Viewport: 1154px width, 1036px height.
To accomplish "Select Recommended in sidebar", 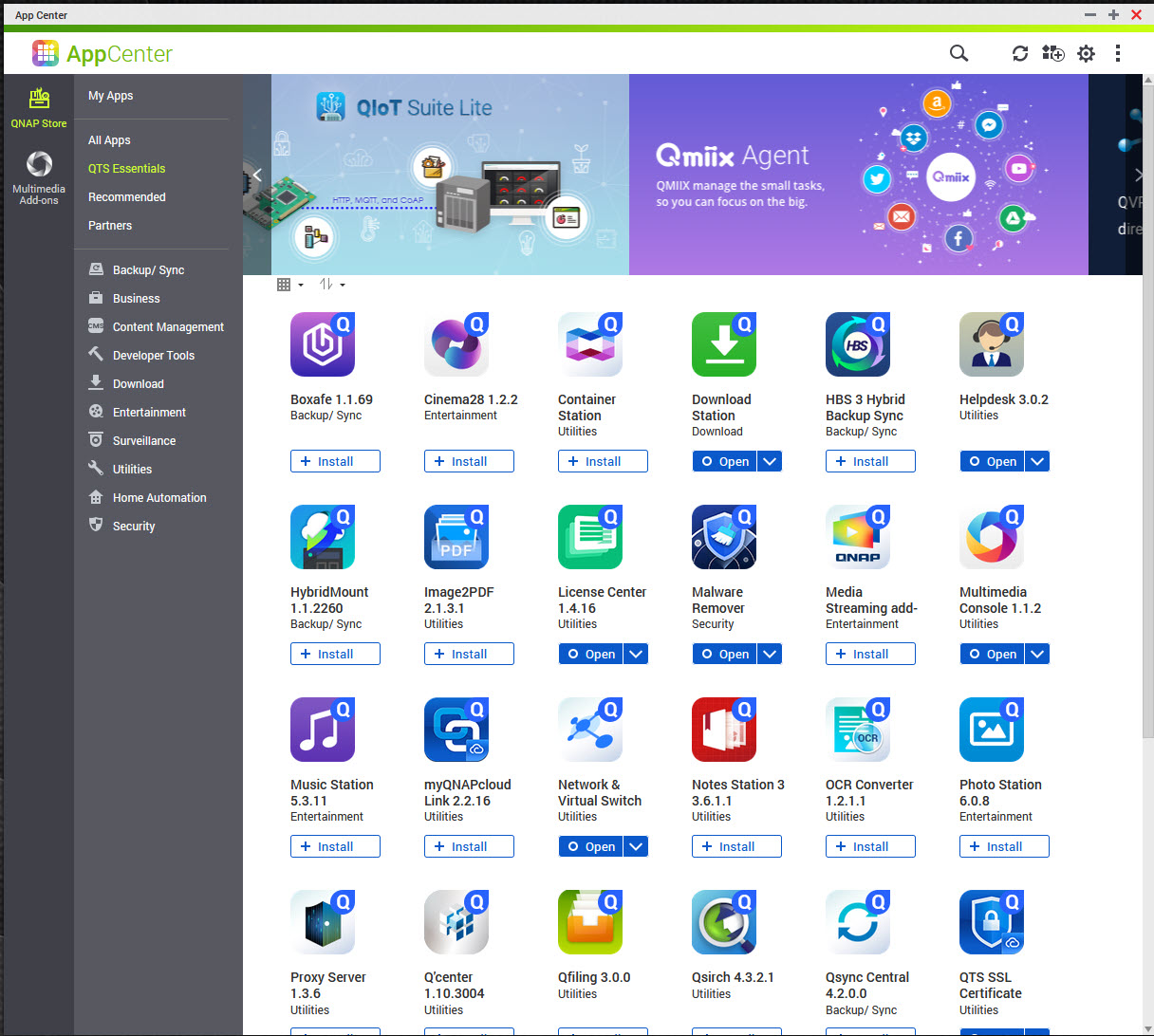I will pyautogui.click(x=126, y=197).
